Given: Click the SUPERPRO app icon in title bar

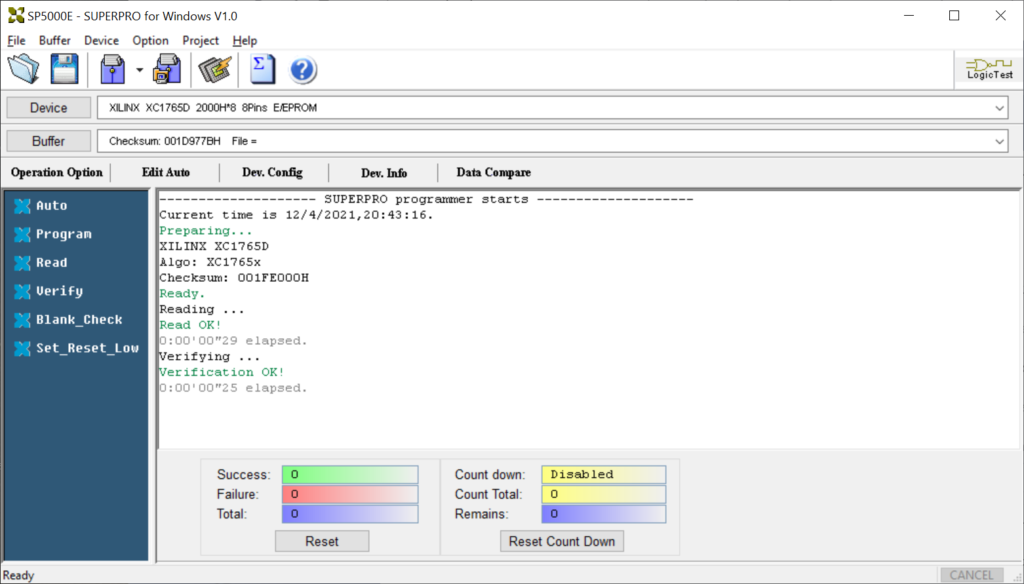Looking at the screenshot, I should click(16, 16).
